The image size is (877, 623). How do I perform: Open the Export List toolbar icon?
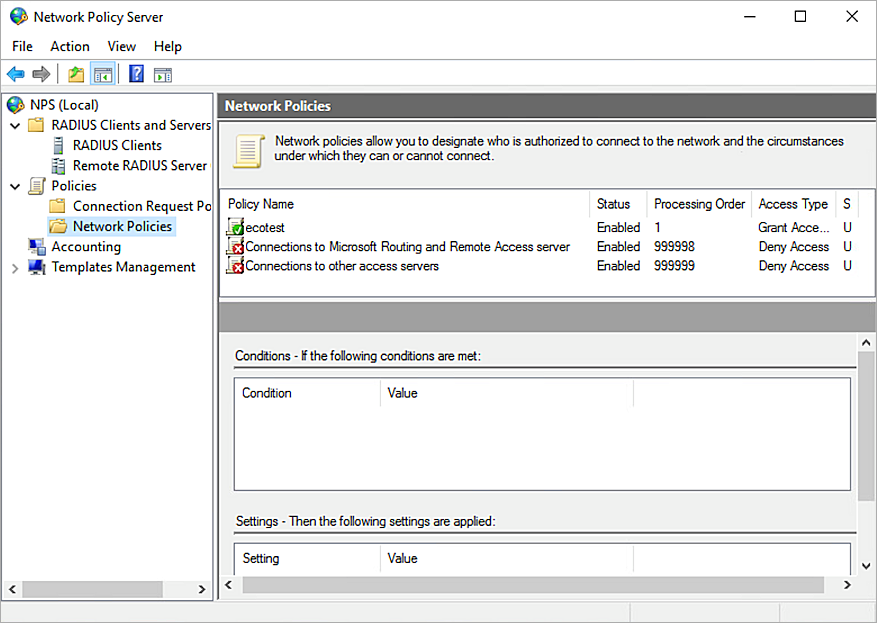pyautogui.click(x=75, y=73)
